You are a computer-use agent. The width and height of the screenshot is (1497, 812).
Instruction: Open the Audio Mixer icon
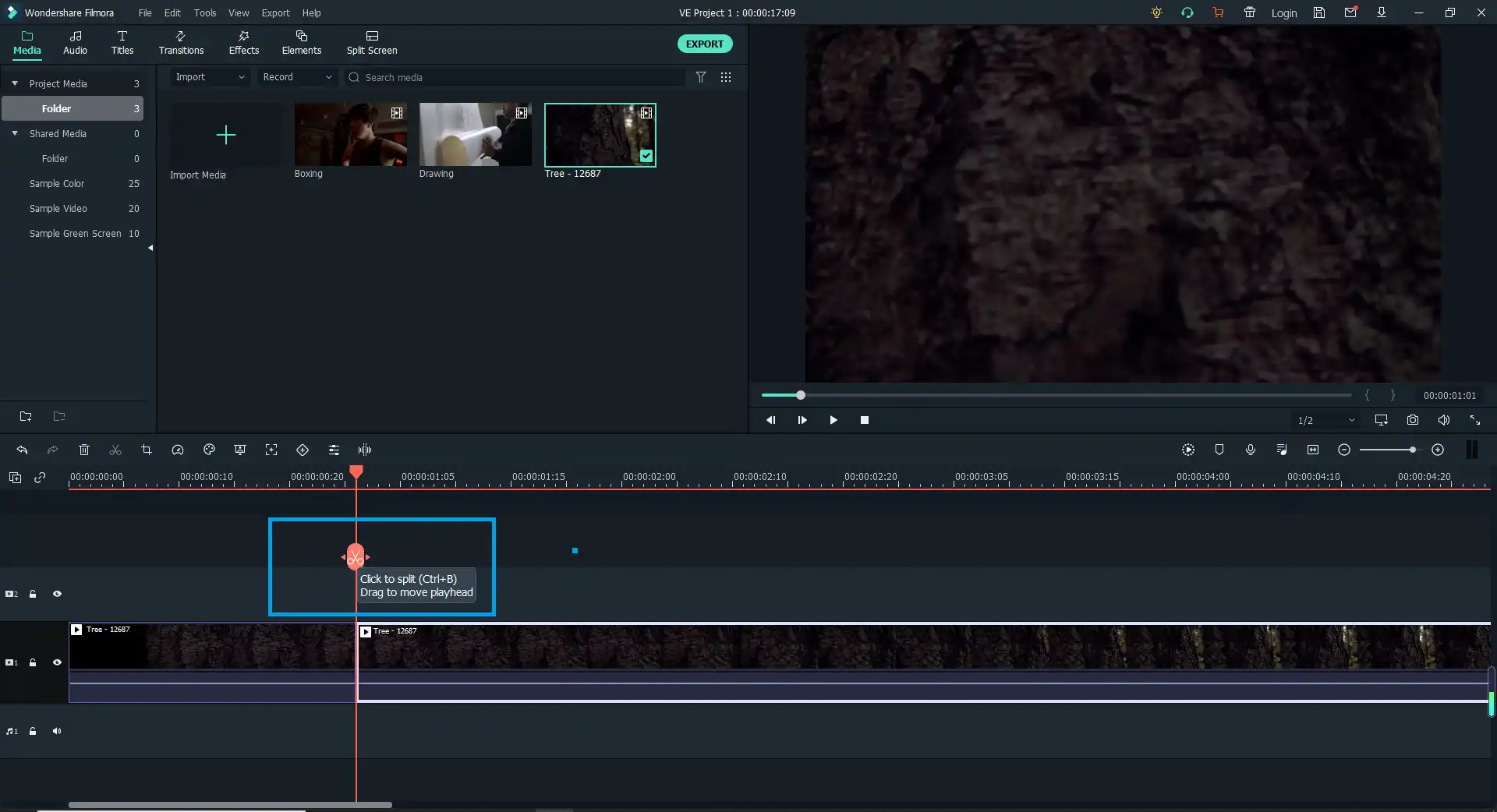(1282, 450)
